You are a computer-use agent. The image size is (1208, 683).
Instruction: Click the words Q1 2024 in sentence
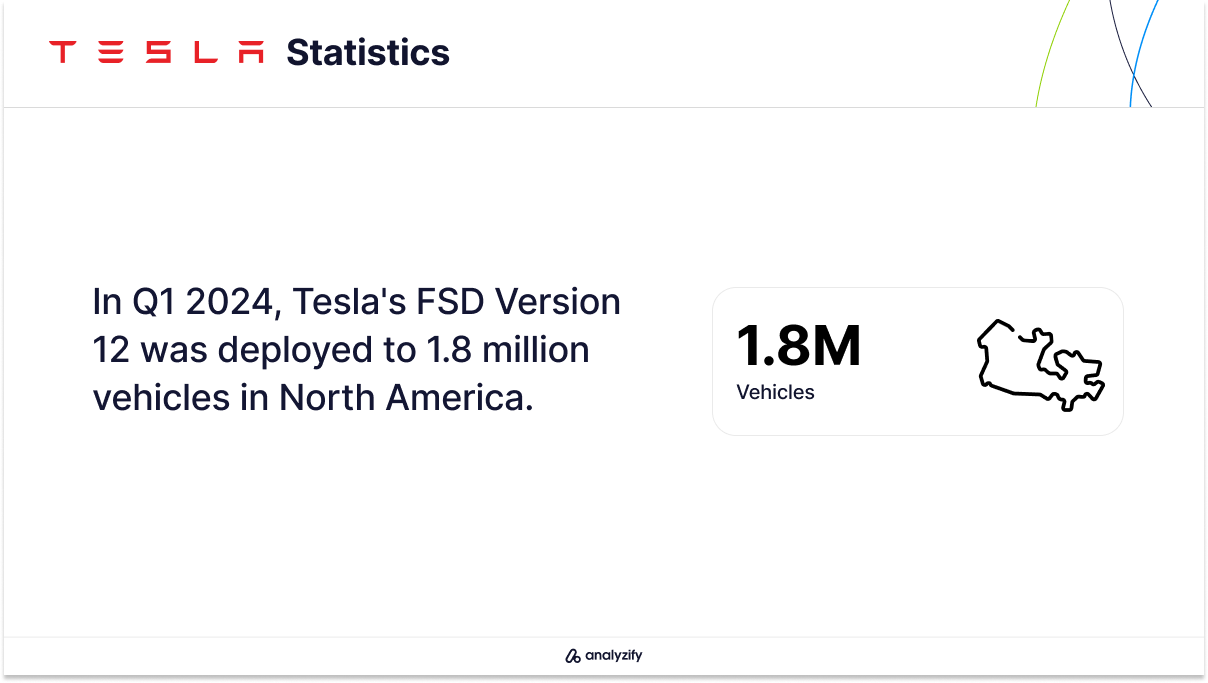[199, 302]
